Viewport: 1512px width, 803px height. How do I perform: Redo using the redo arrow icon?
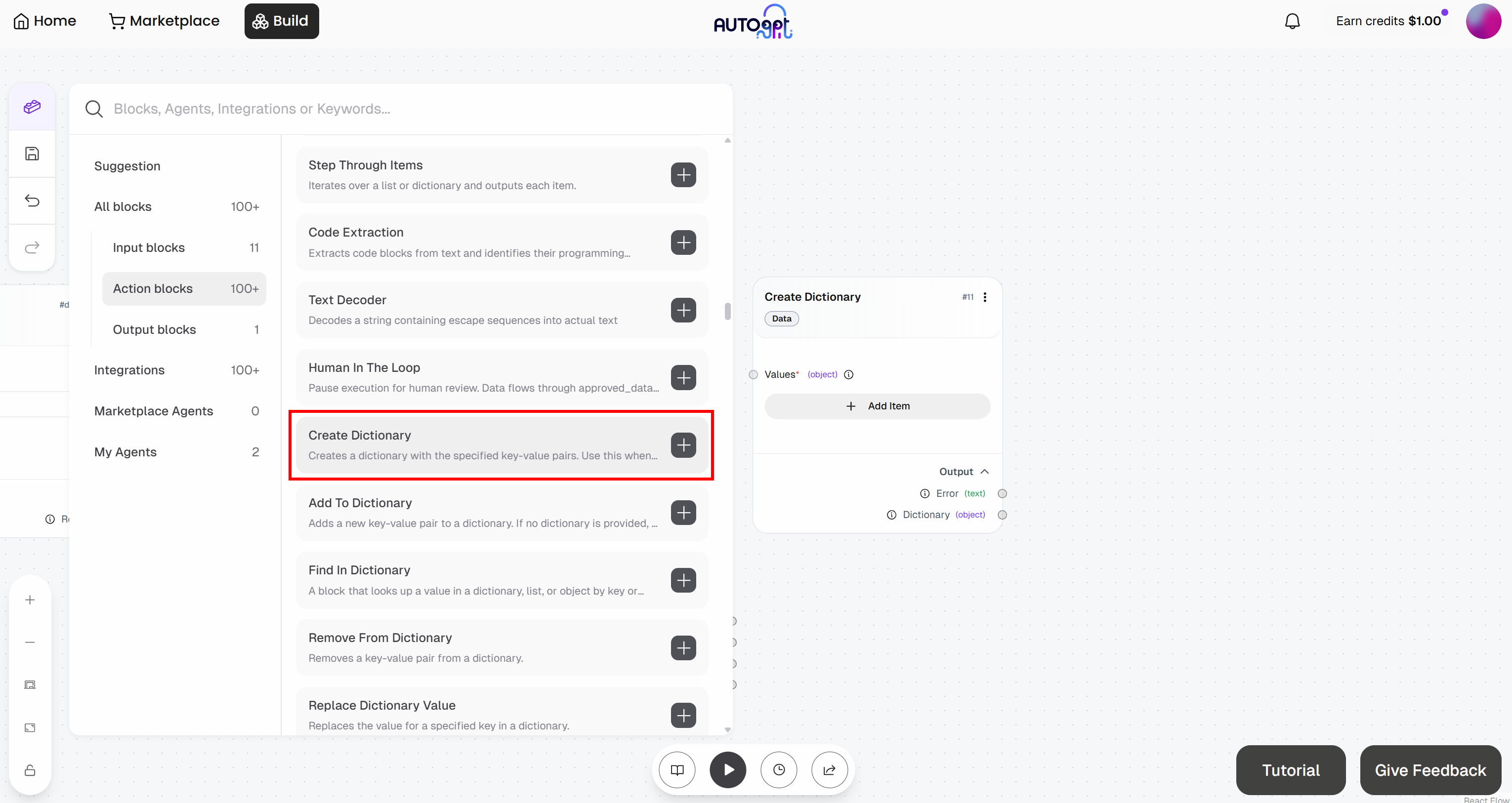pos(32,247)
